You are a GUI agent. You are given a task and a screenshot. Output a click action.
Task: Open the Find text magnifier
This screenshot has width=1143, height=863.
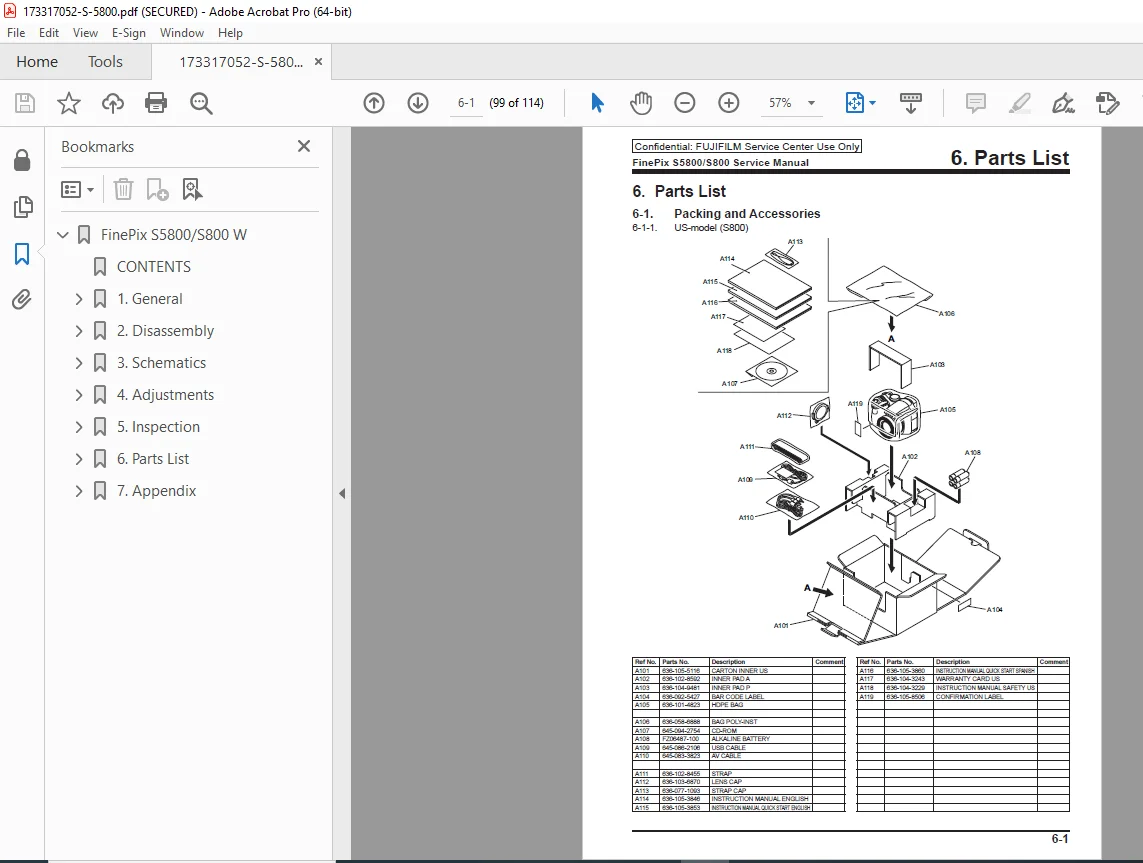click(200, 103)
